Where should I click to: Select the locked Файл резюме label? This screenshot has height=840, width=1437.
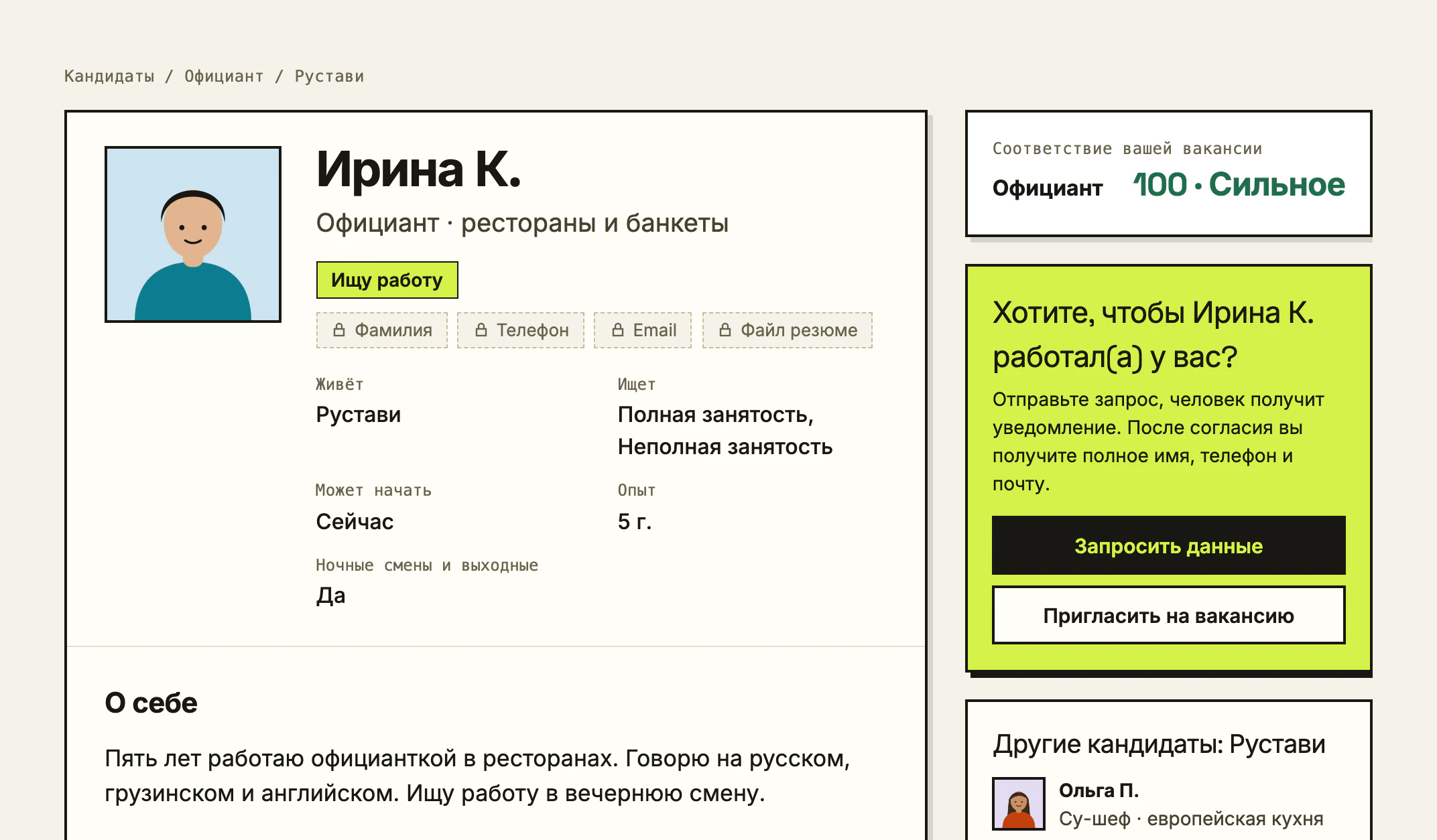(799, 330)
